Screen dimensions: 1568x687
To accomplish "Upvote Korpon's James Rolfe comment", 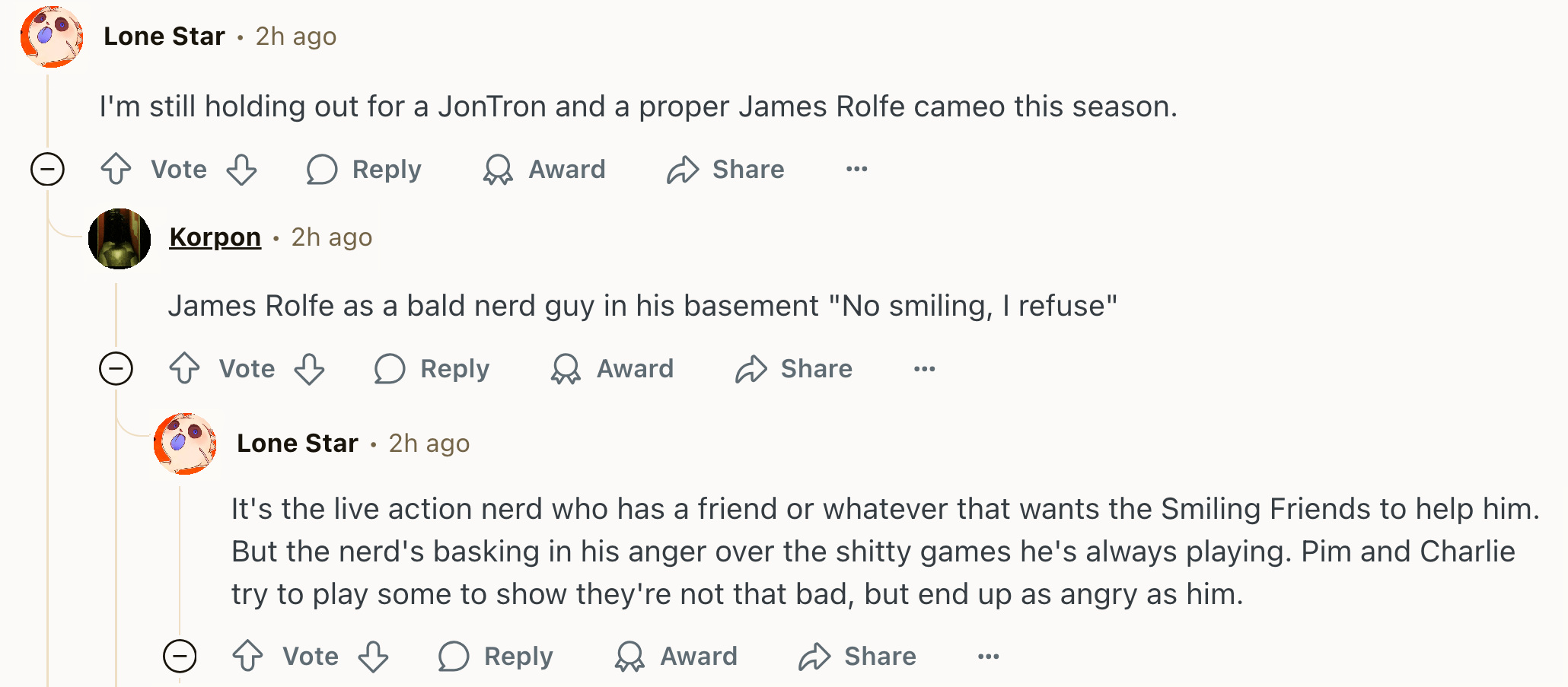I will [x=184, y=369].
